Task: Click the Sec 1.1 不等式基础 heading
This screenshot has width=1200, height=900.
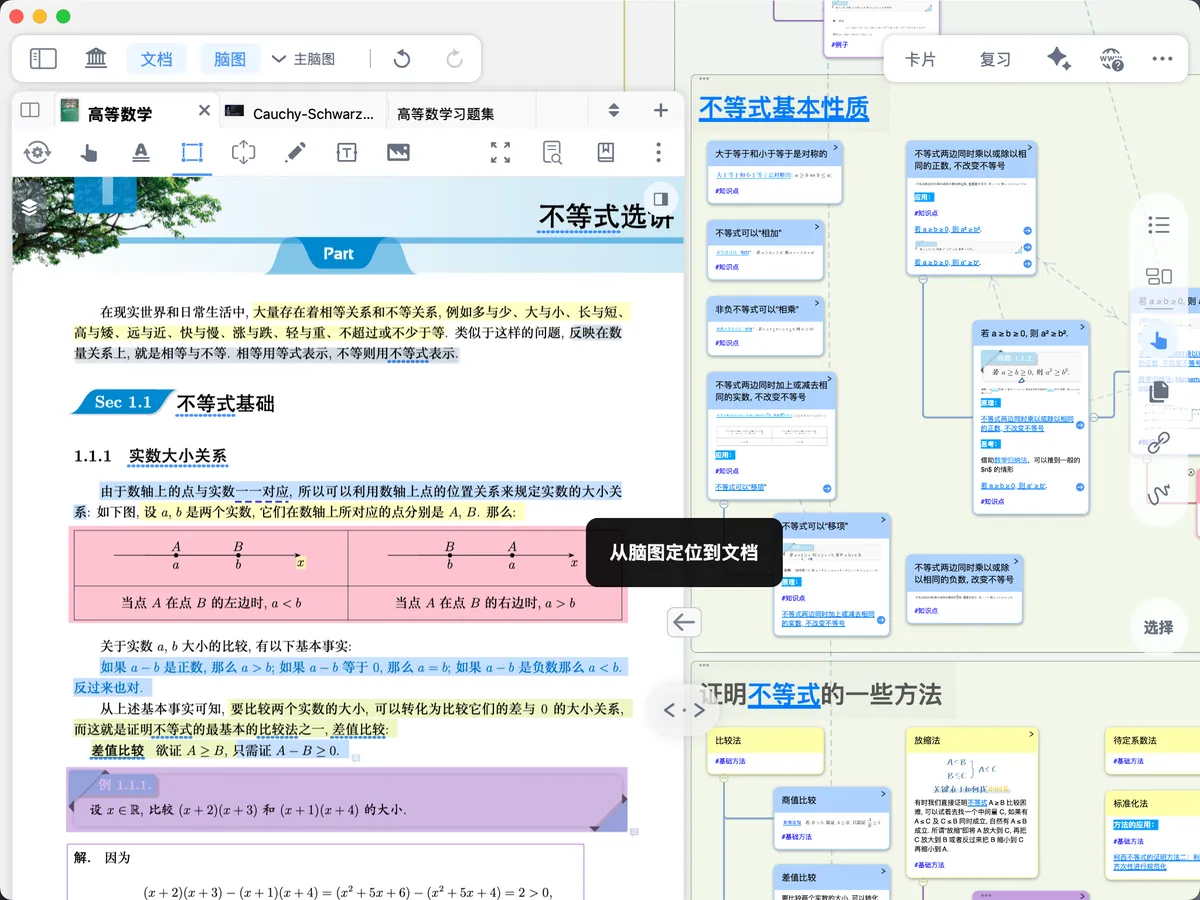Action: click(174, 403)
